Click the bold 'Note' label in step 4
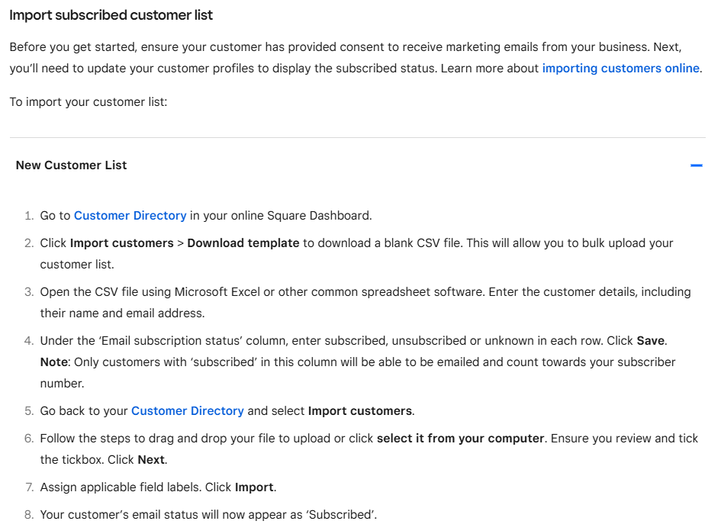 (x=56, y=360)
